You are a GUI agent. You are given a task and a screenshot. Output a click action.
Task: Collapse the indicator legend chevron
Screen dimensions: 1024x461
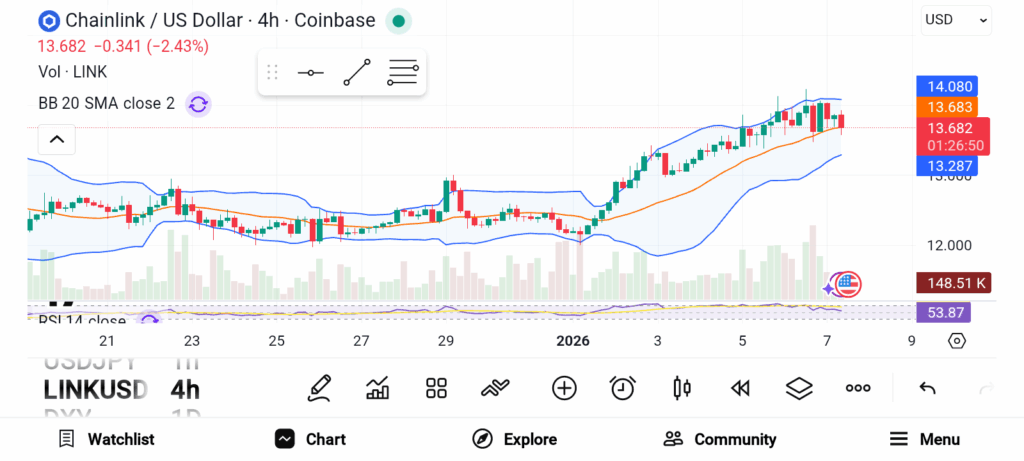pos(57,139)
